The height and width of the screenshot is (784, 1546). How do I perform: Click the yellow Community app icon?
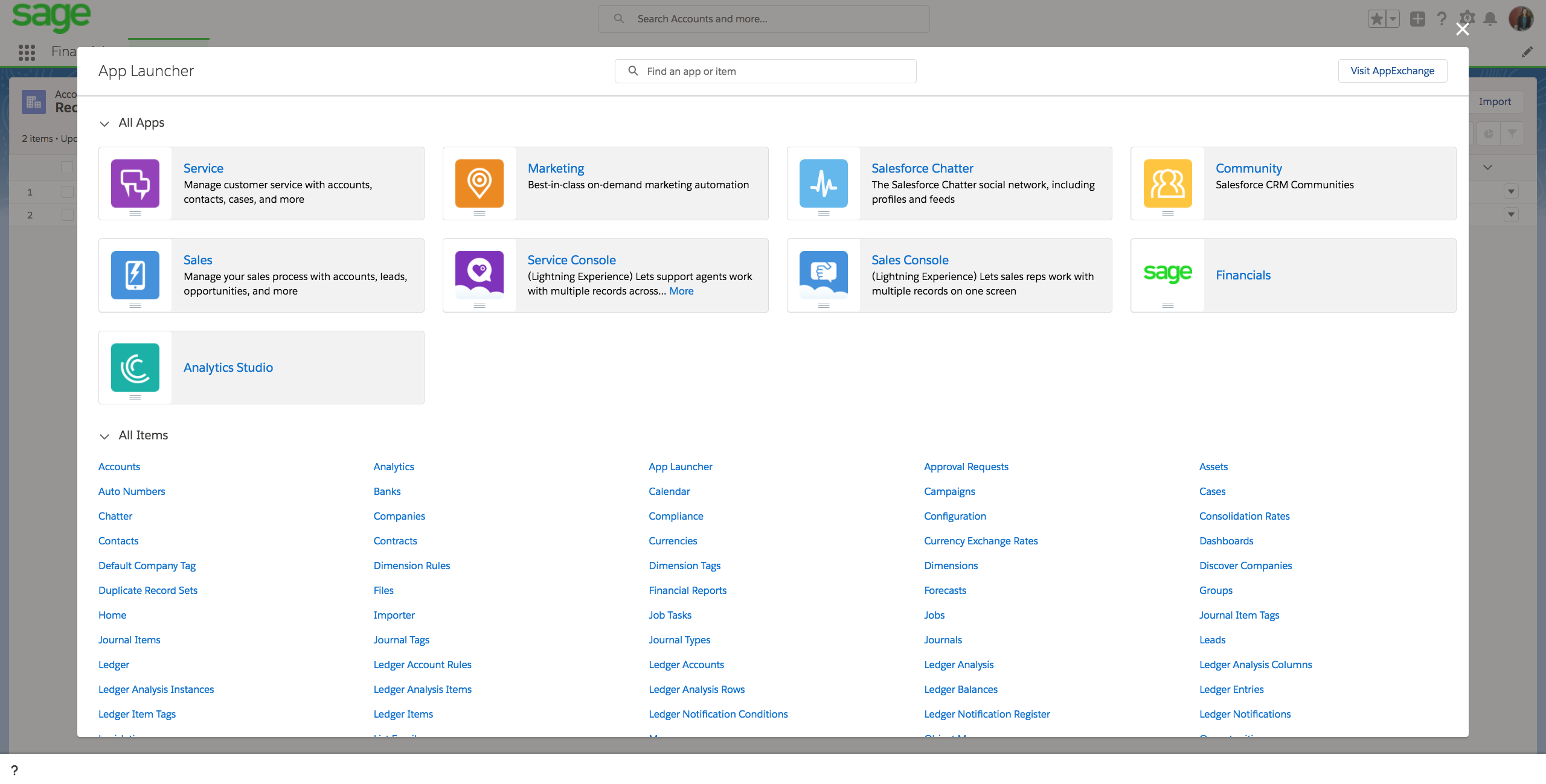click(x=1167, y=183)
